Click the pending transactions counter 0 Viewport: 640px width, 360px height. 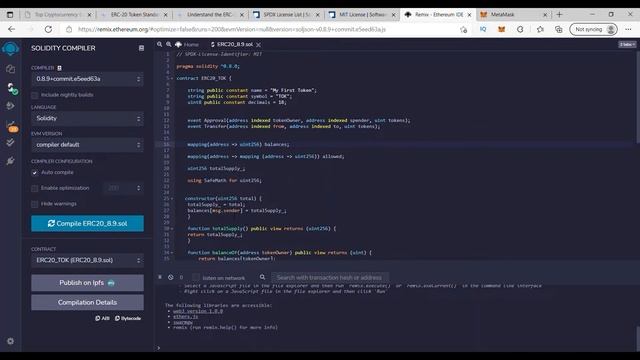[x=181, y=278]
